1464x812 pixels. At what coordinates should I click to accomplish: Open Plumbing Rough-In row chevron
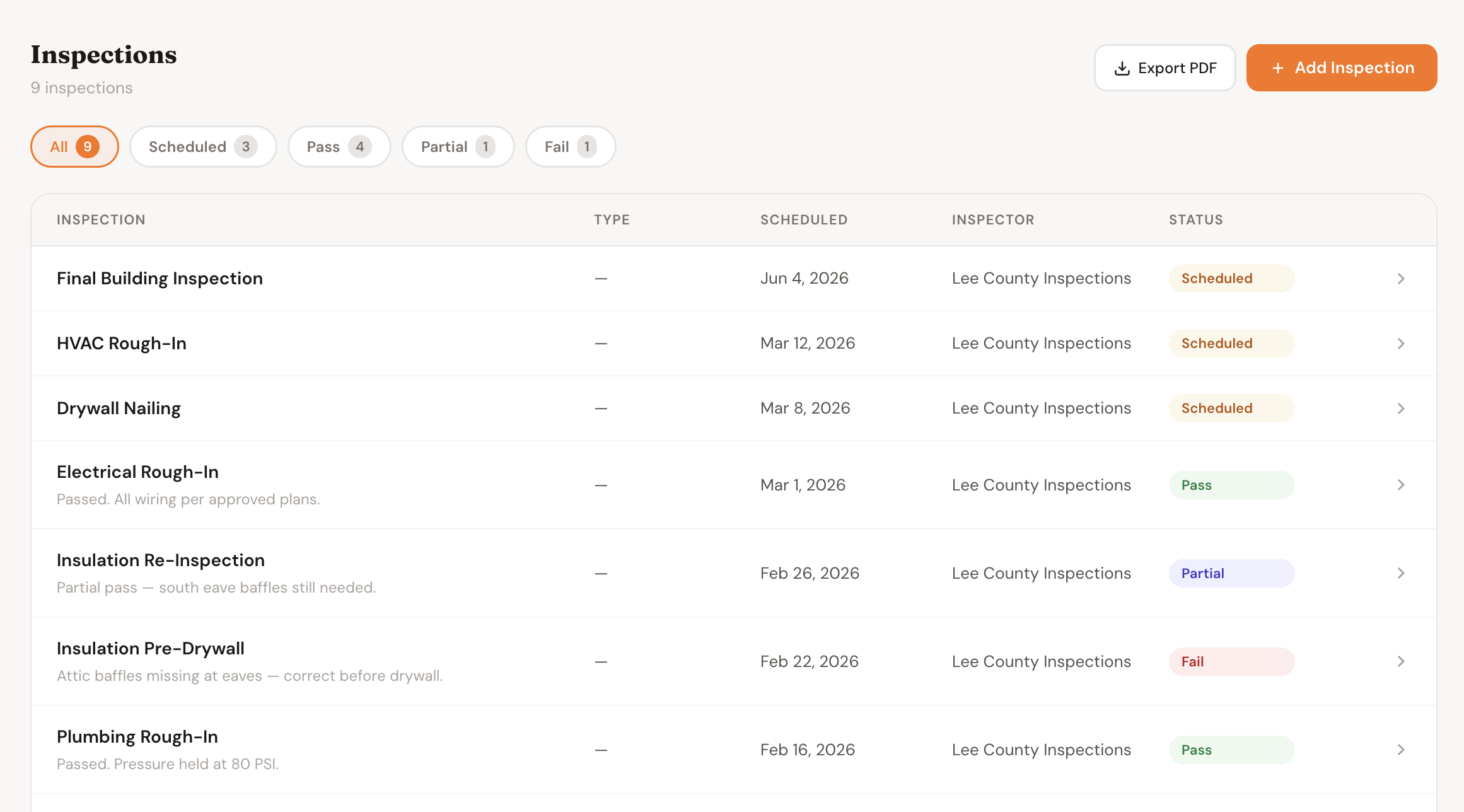pyautogui.click(x=1401, y=750)
